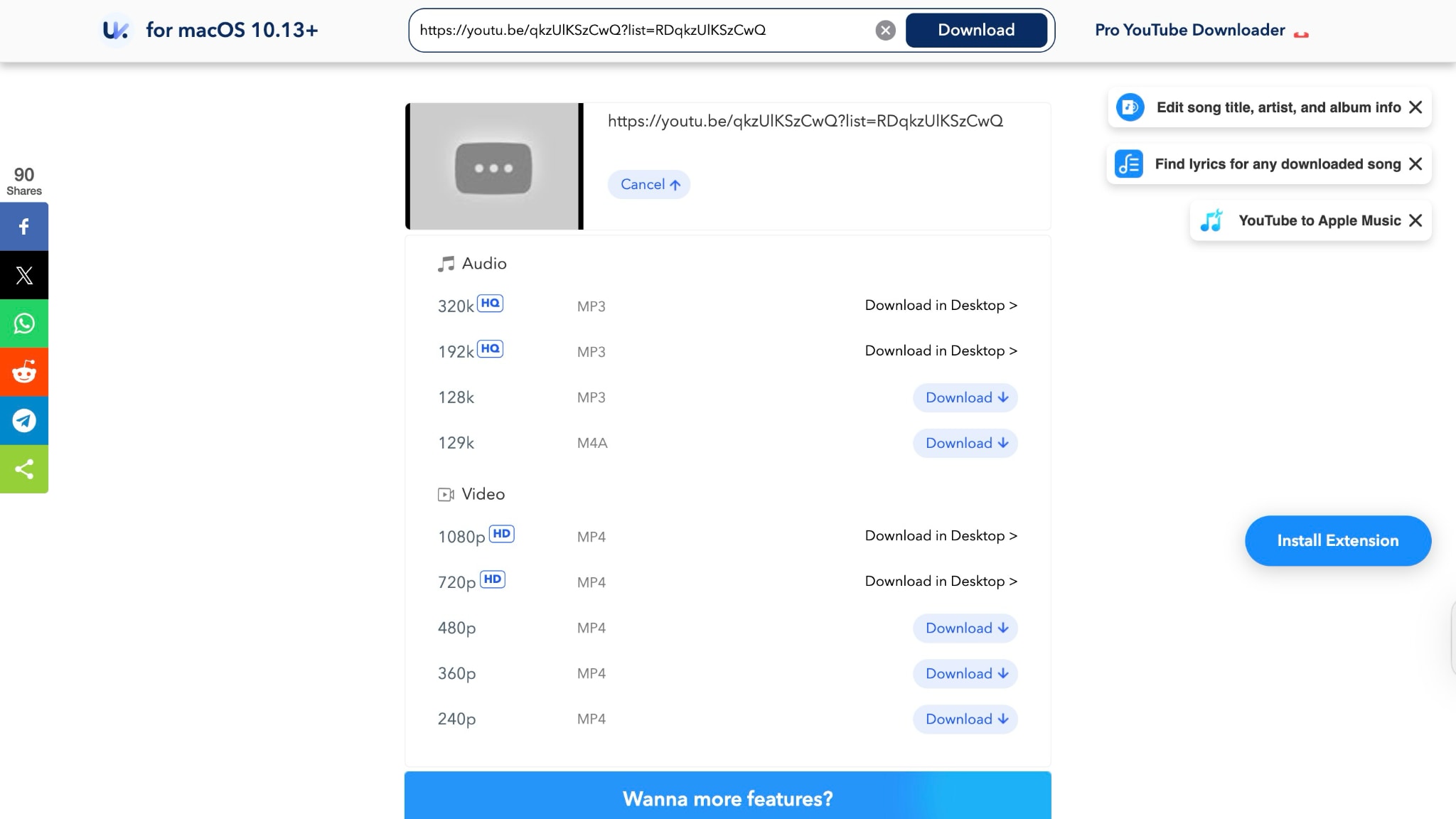
Task: Open Download in Desktop for 320k MP3
Action: (941, 305)
